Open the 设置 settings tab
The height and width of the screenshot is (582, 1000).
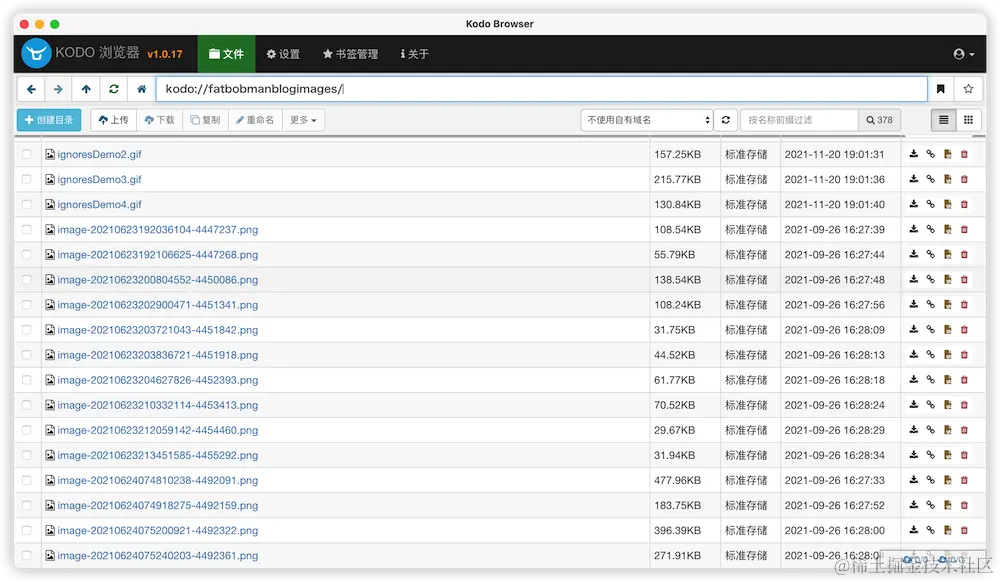pyautogui.click(x=283, y=54)
